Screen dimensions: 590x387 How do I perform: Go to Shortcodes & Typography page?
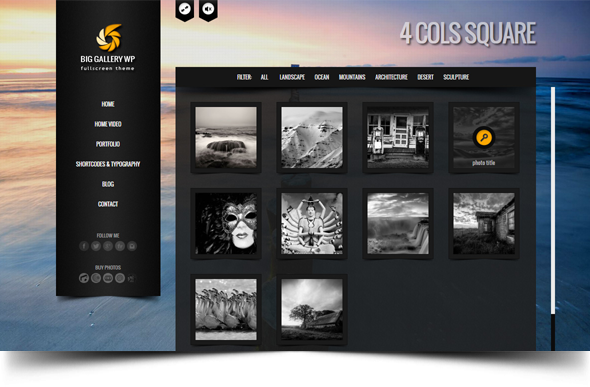[x=108, y=164]
